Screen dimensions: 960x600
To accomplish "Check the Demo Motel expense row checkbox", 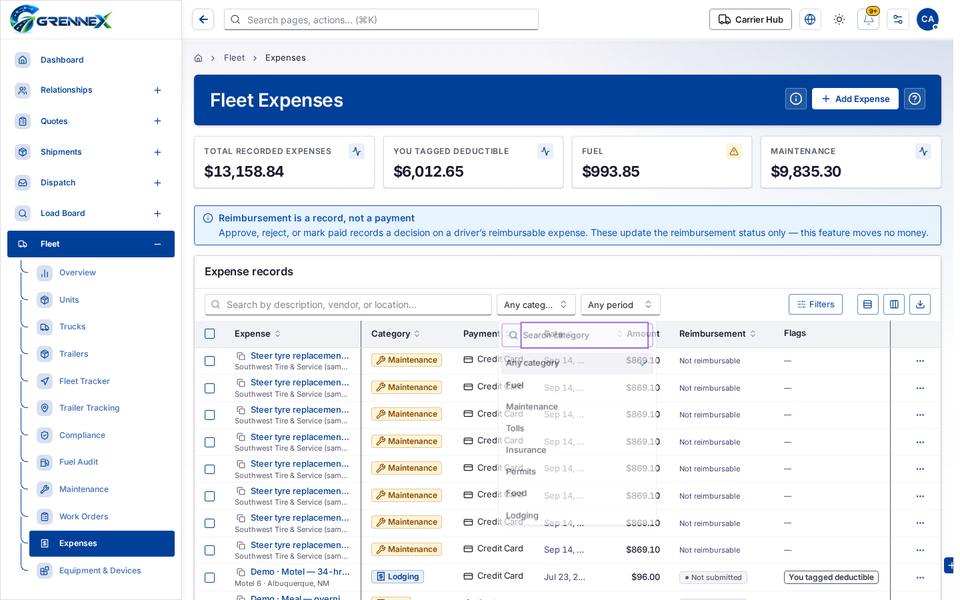I will 210,577.
